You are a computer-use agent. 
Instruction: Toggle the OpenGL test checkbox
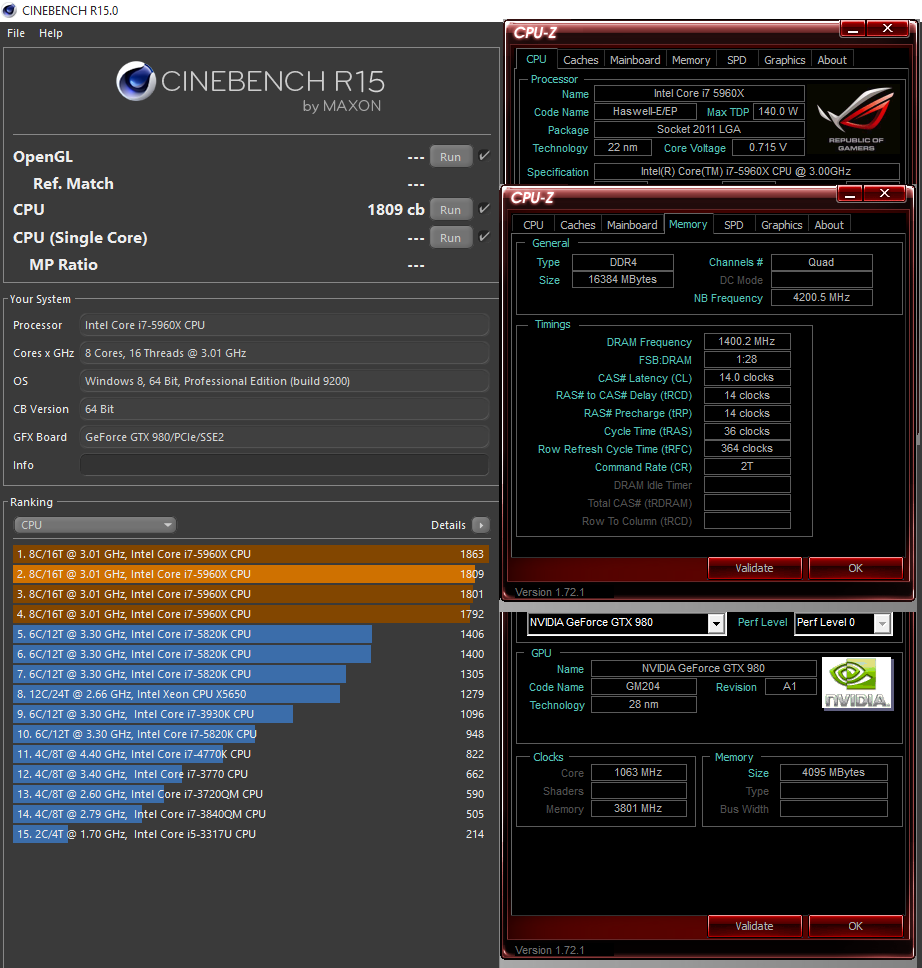[485, 156]
